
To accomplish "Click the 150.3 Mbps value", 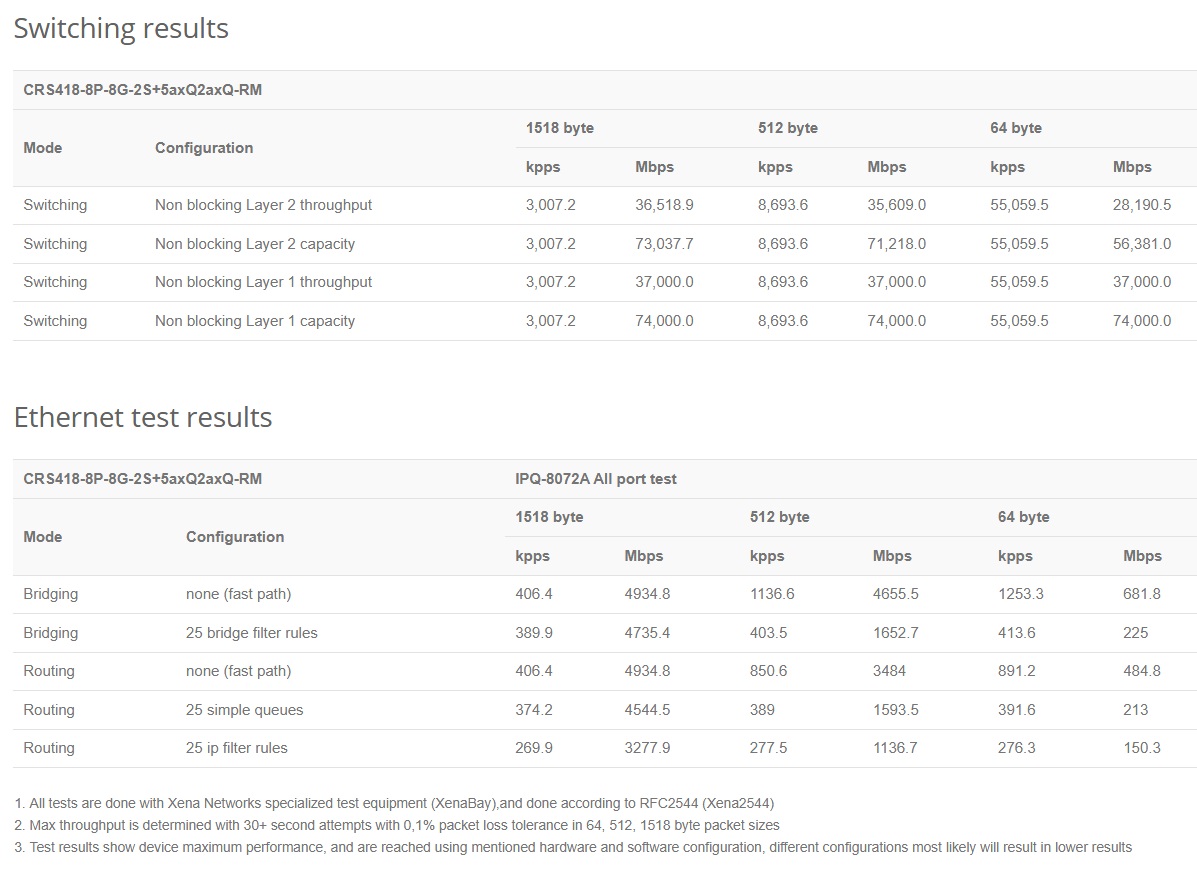I will [1142, 748].
